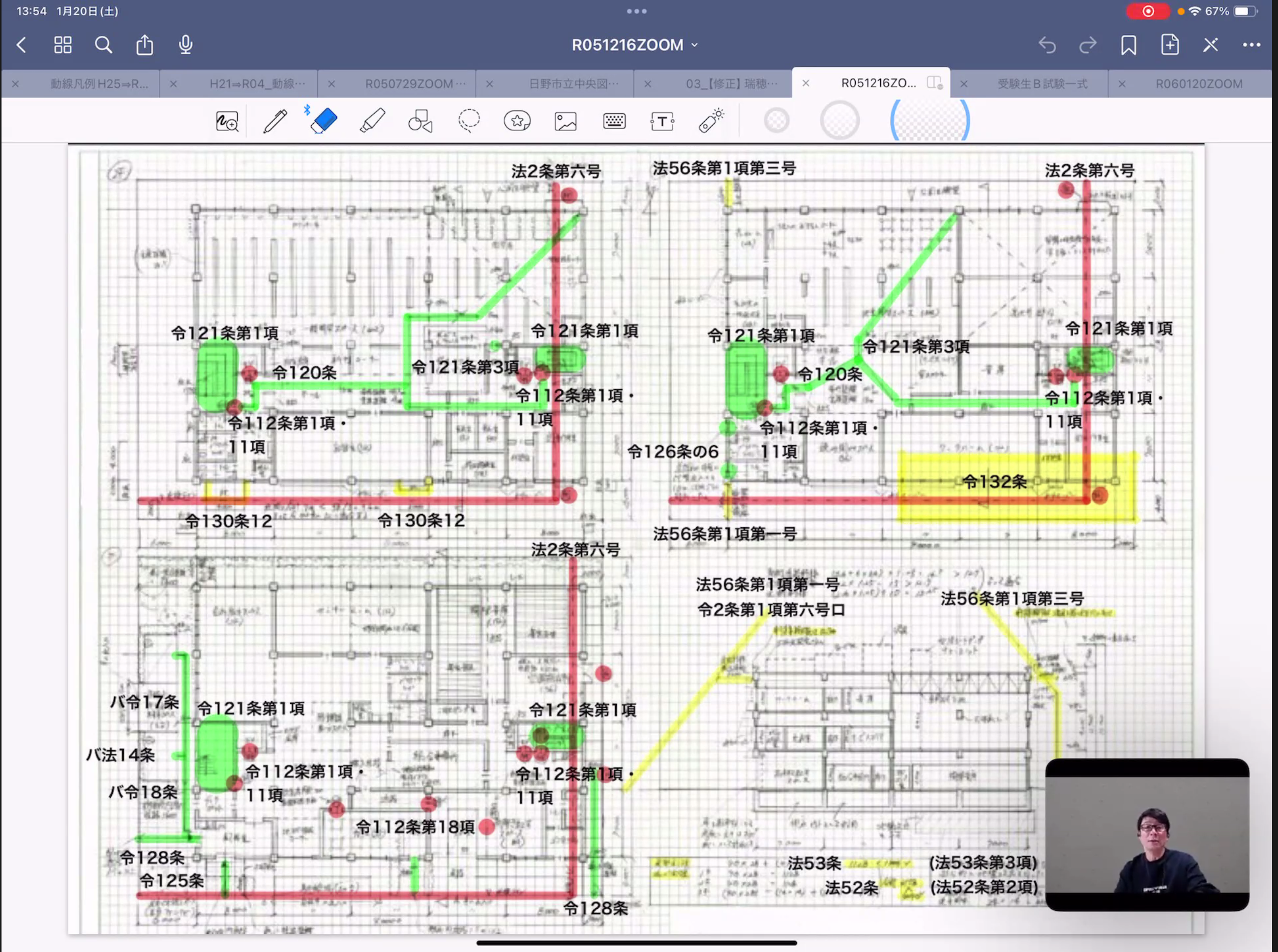1278x952 pixels.
Task: Switch to the 受験生B試験一式 tab
Action: pos(1042,84)
